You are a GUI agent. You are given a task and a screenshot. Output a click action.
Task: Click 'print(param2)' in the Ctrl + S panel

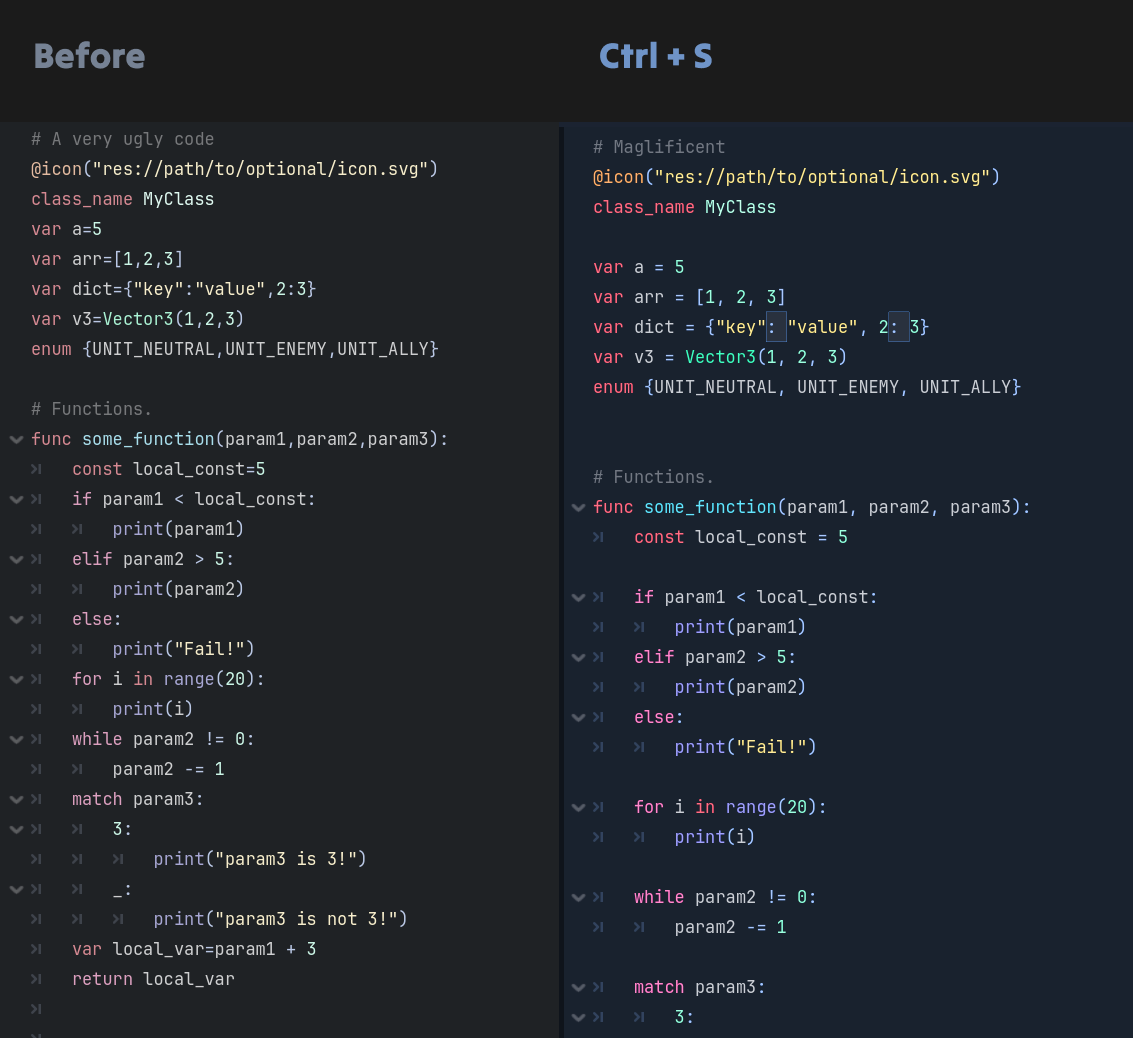740,687
